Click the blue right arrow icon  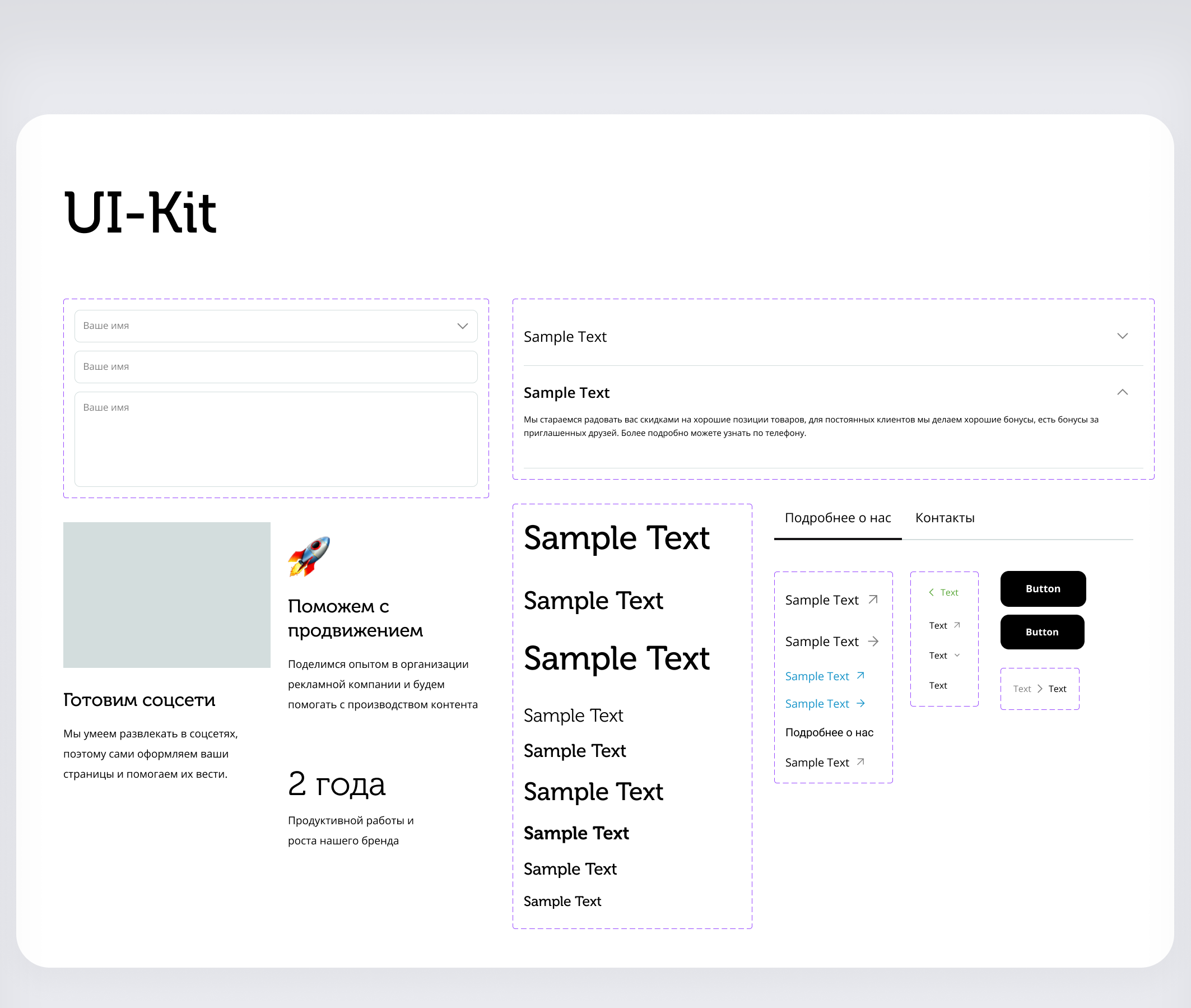(860, 703)
